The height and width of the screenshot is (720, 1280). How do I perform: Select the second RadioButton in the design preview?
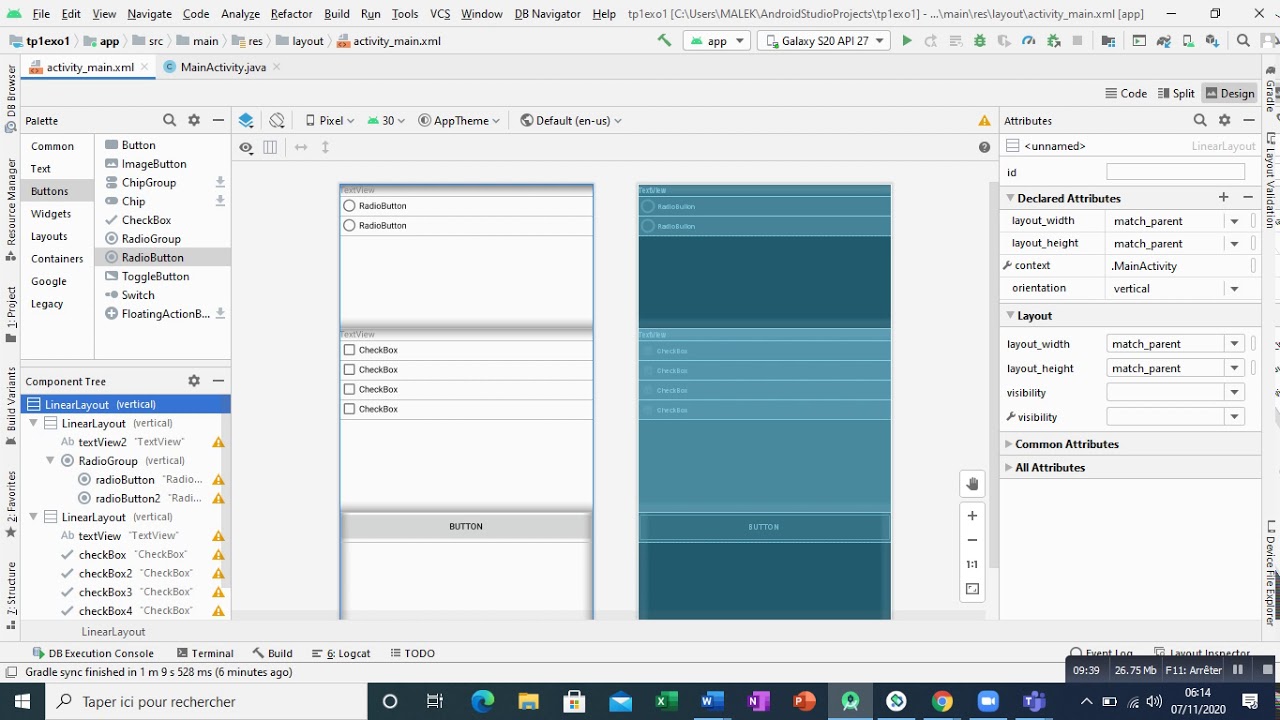(x=467, y=226)
